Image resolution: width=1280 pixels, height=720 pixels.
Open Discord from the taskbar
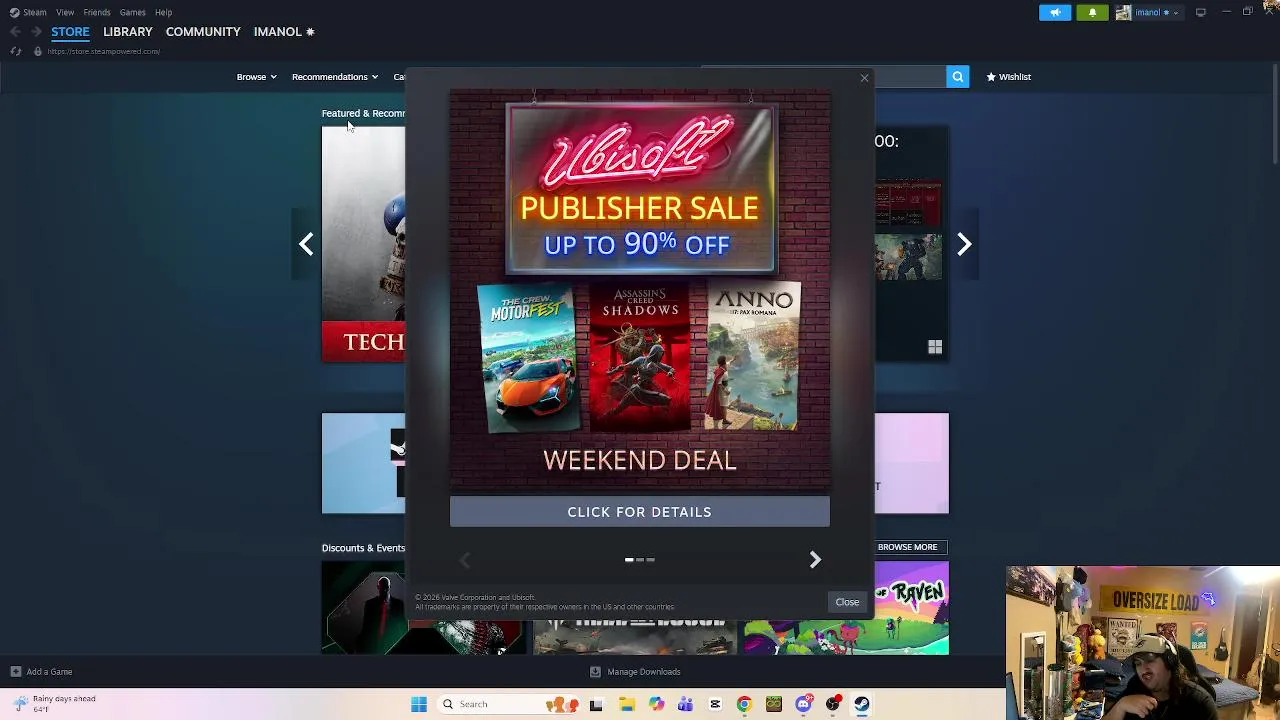(803, 704)
